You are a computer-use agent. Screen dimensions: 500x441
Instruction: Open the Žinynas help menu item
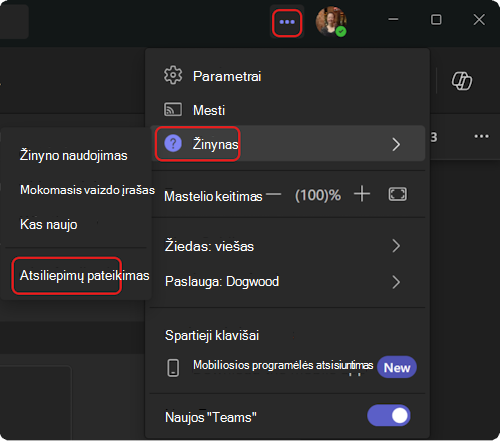click(x=287, y=144)
